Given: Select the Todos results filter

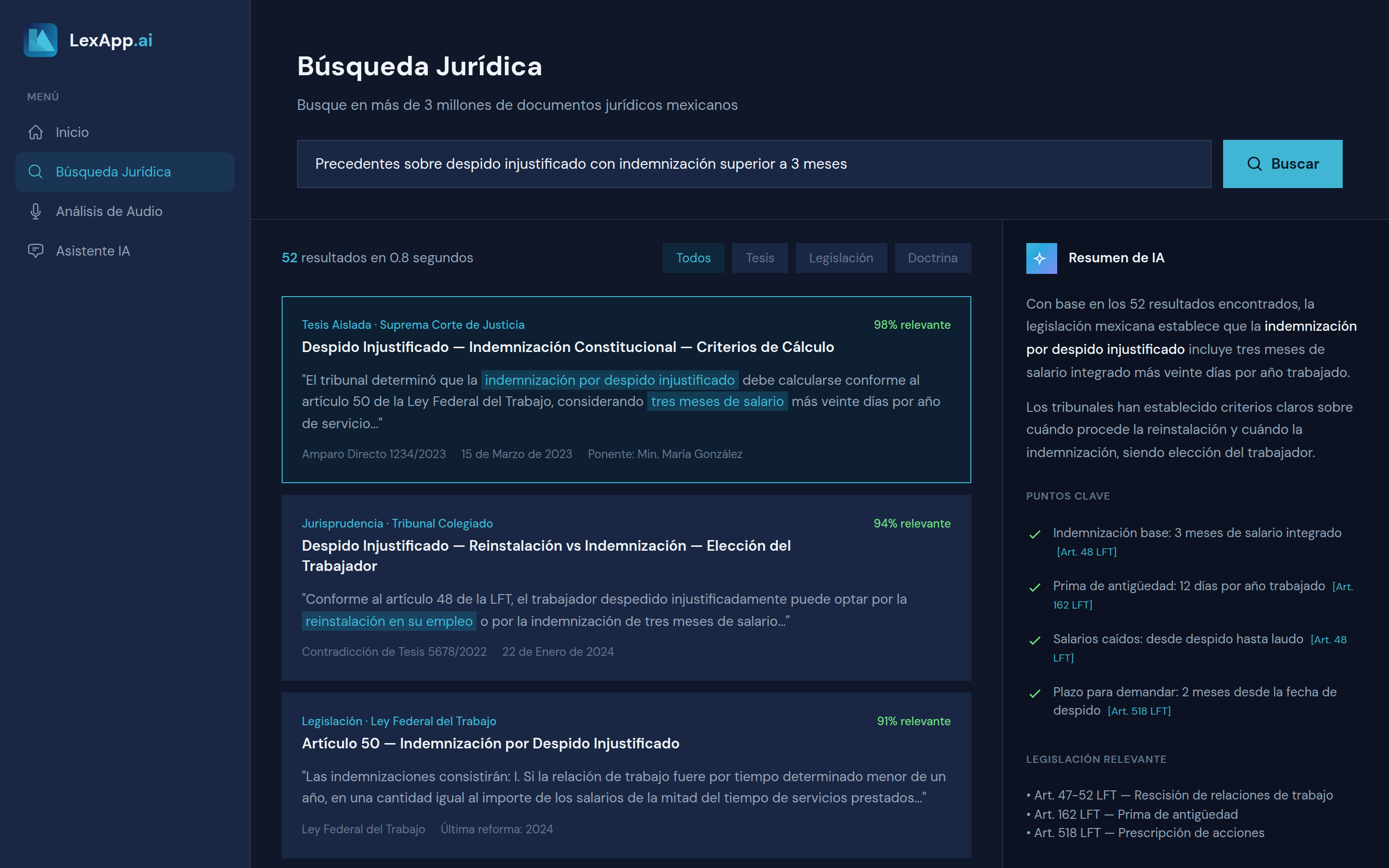Looking at the screenshot, I should 694,258.
